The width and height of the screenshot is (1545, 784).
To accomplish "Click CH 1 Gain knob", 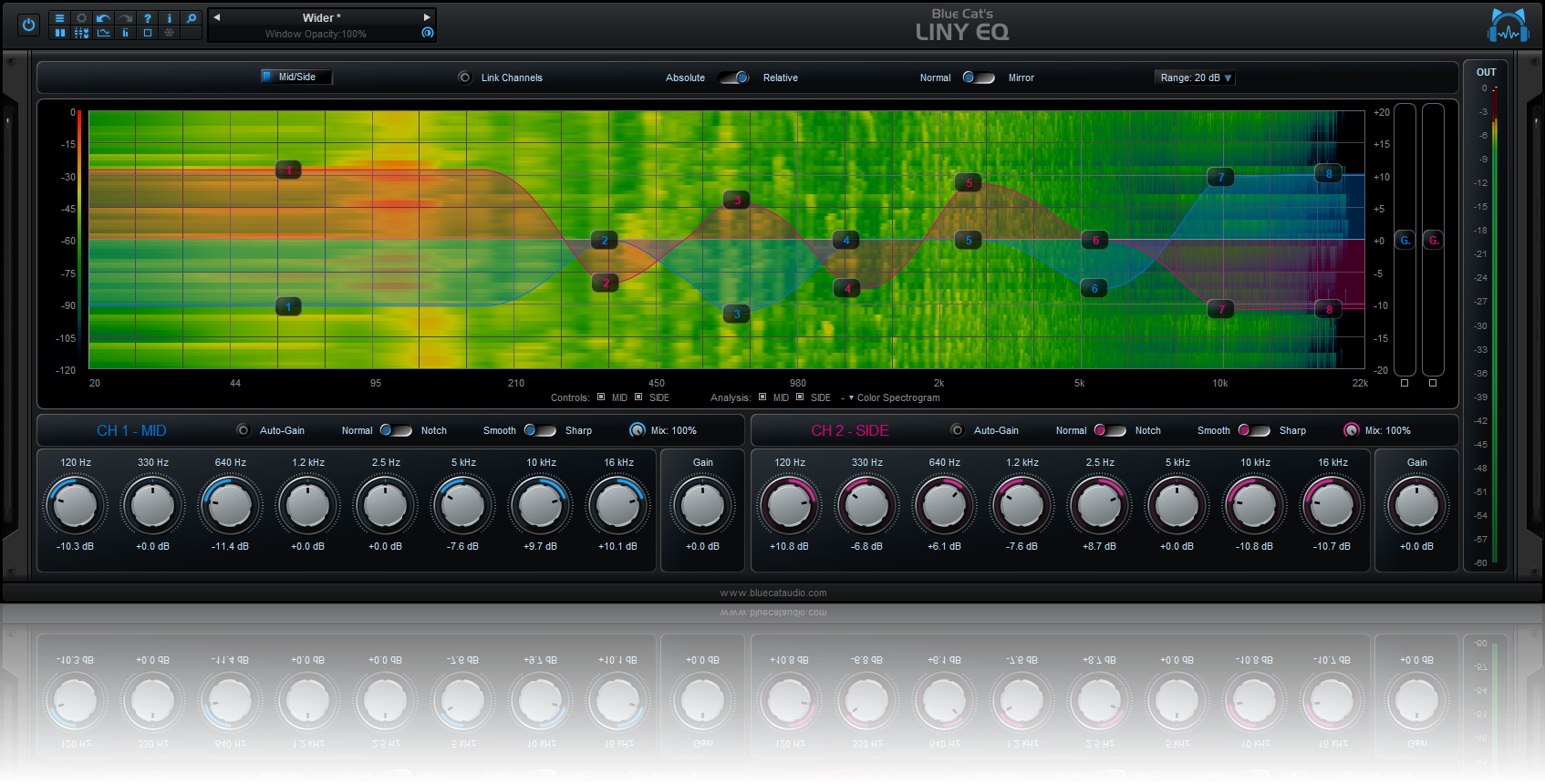I will 702,505.
